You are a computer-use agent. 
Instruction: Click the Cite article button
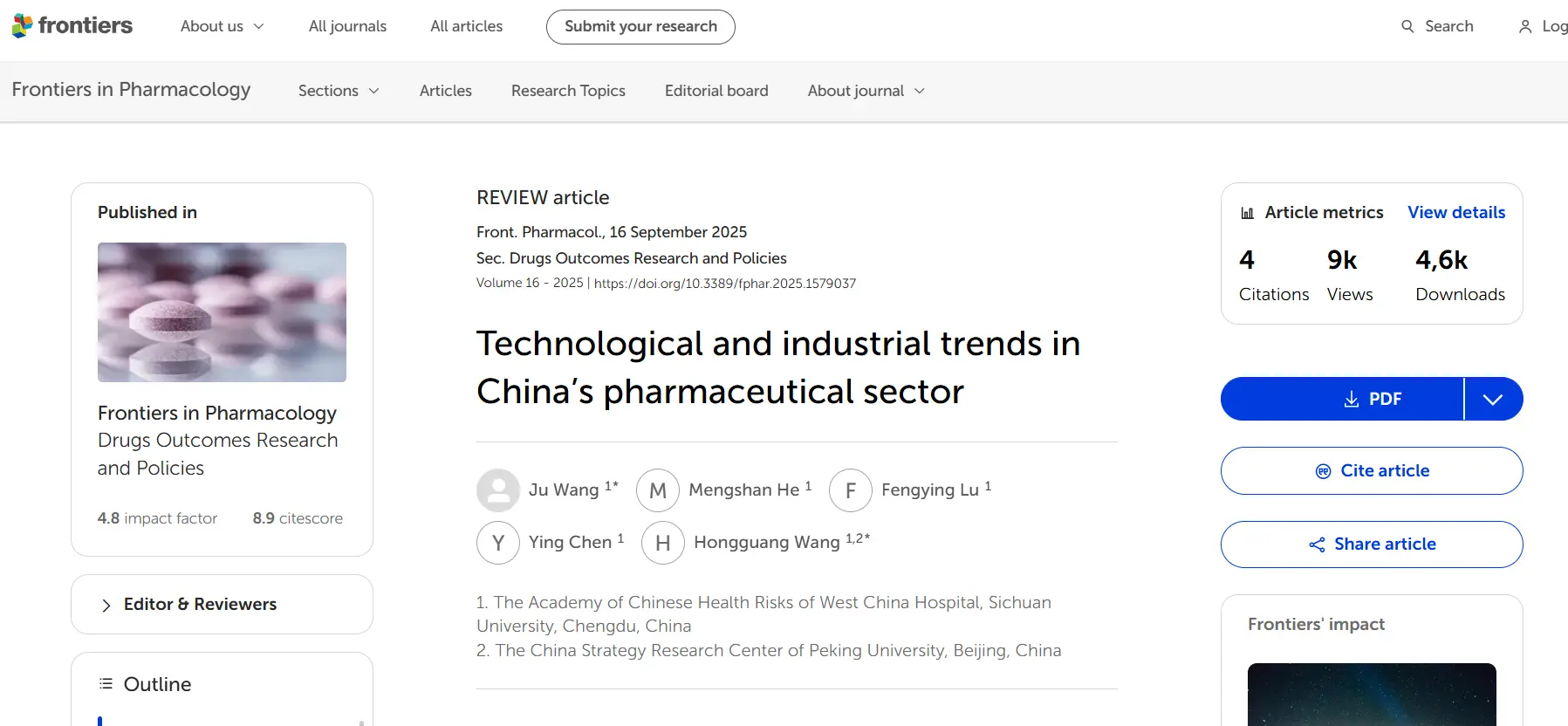pos(1372,471)
